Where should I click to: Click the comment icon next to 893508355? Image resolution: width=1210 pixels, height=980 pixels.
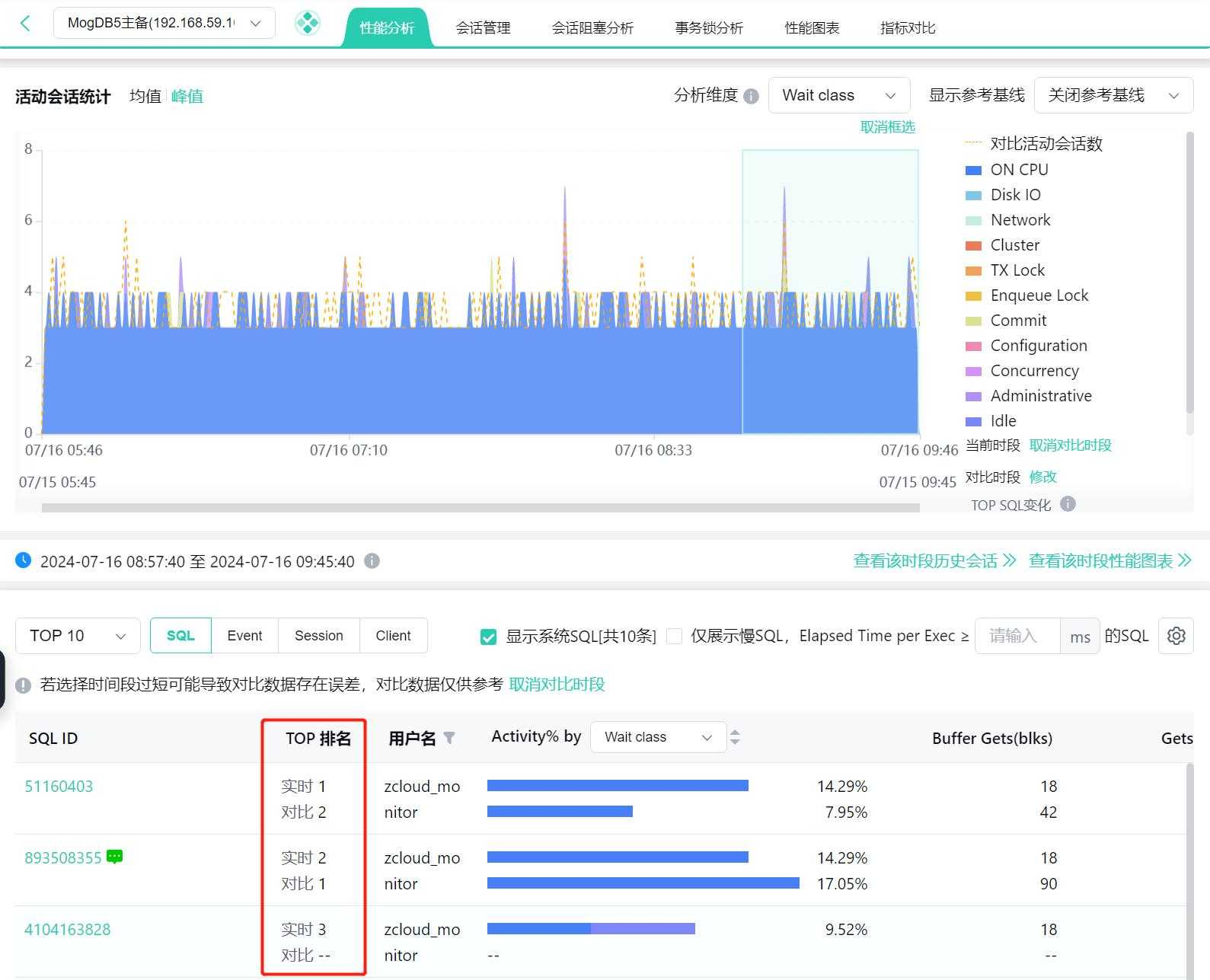coord(114,857)
